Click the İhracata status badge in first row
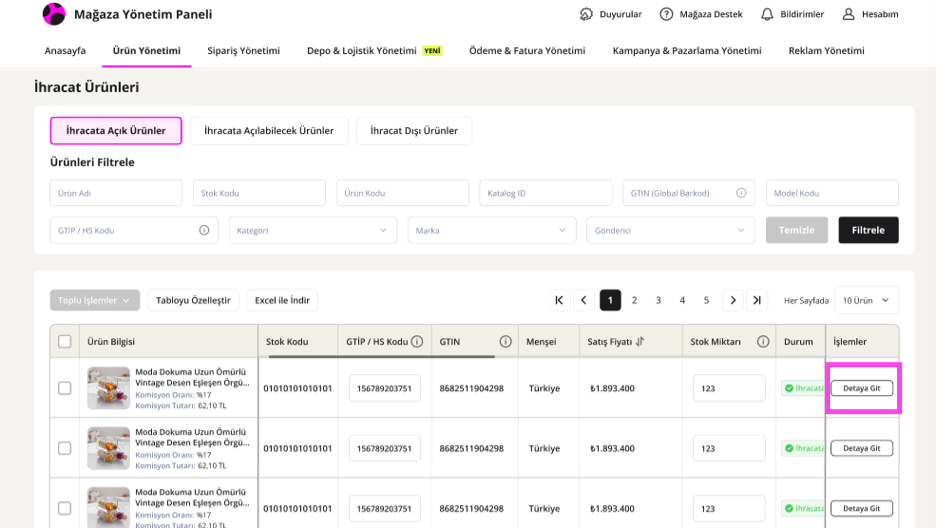This screenshot has height=528, width=936. (x=803, y=388)
